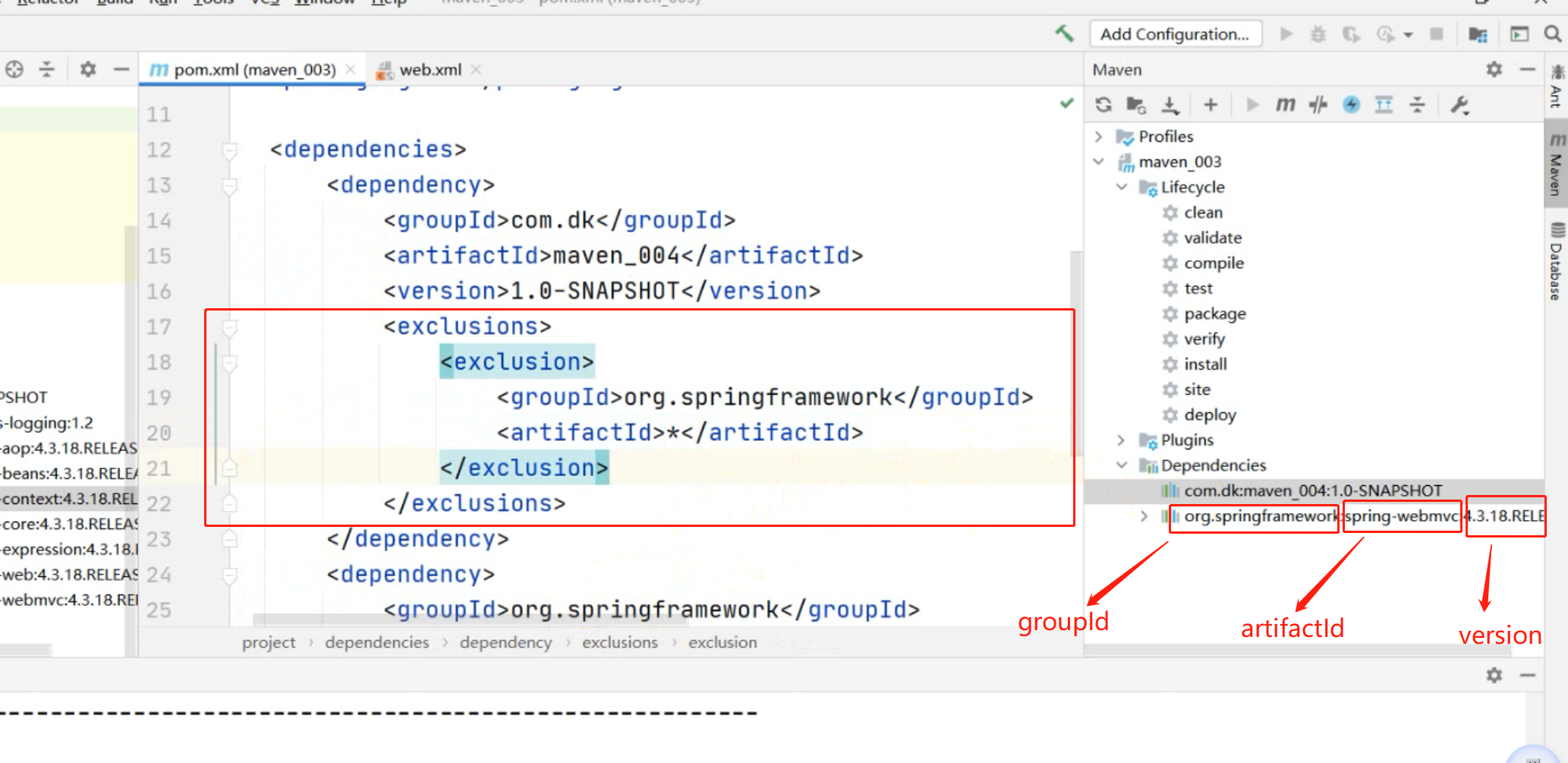This screenshot has height=763, width=1568.
Task: Collapse all nodes in Maven tree
Action: [x=1417, y=105]
